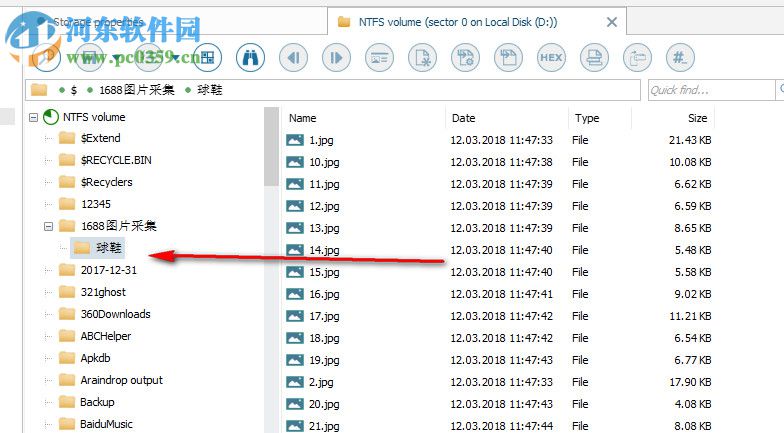Viewport: 784px width, 433px height.
Task: Click image icon of 10.jpg
Action: pyautogui.click(x=295, y=162)
